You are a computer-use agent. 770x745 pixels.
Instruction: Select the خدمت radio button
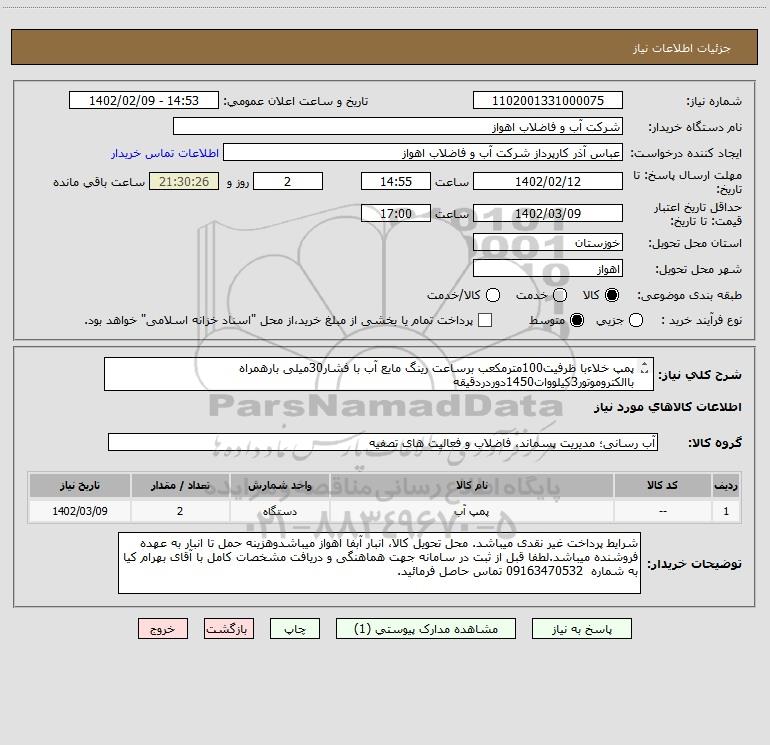(x=560, y=295)
